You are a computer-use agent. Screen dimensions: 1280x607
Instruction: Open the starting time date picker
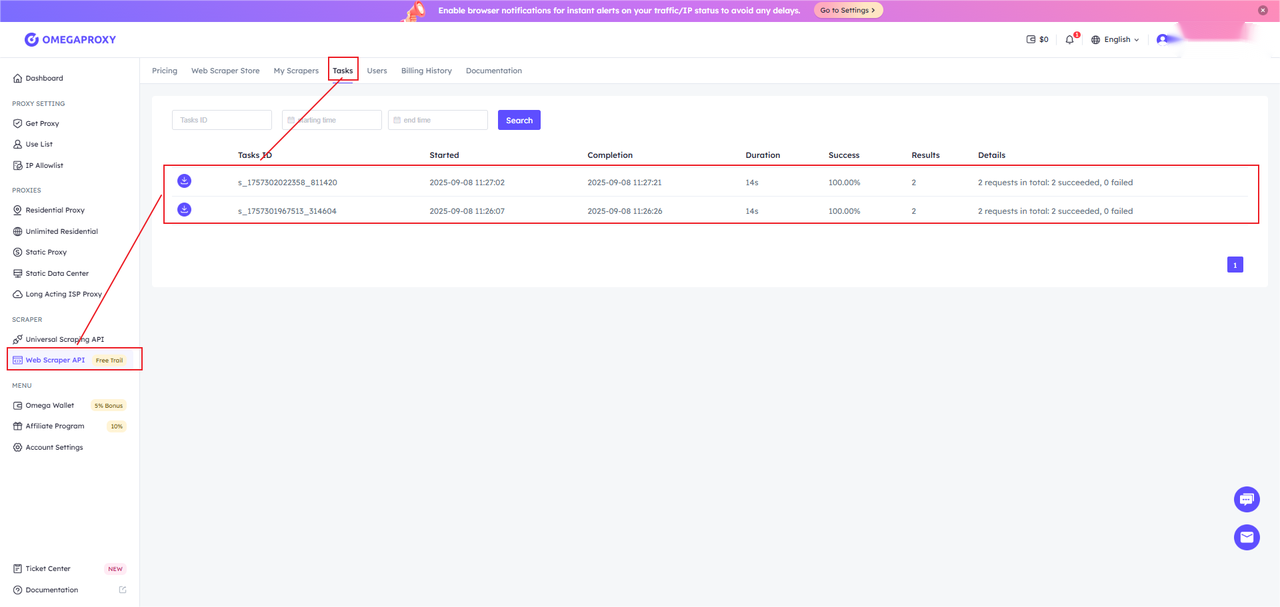(x=332, y=120)
